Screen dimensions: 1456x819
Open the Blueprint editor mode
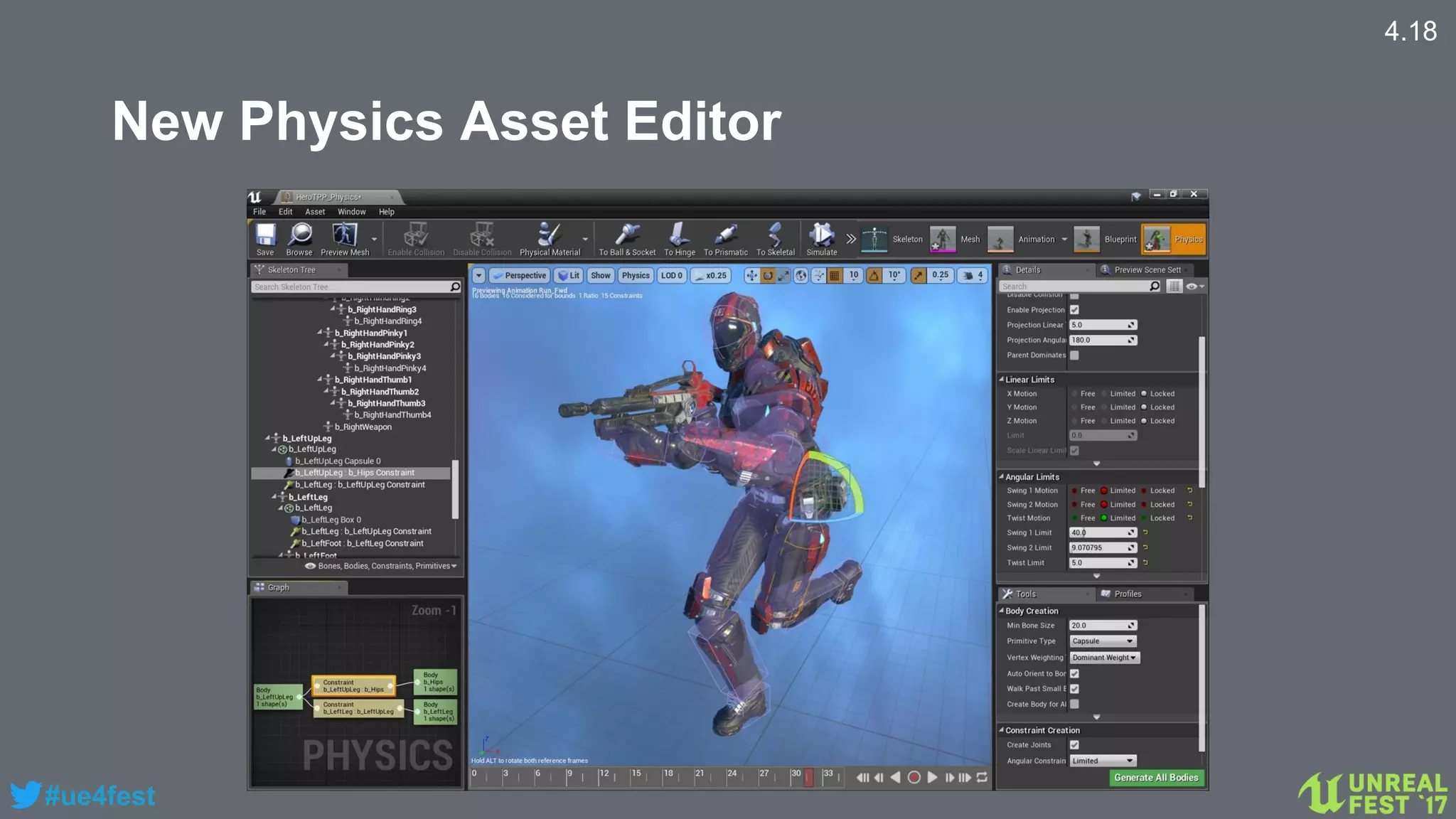[x=1105, y=240]
